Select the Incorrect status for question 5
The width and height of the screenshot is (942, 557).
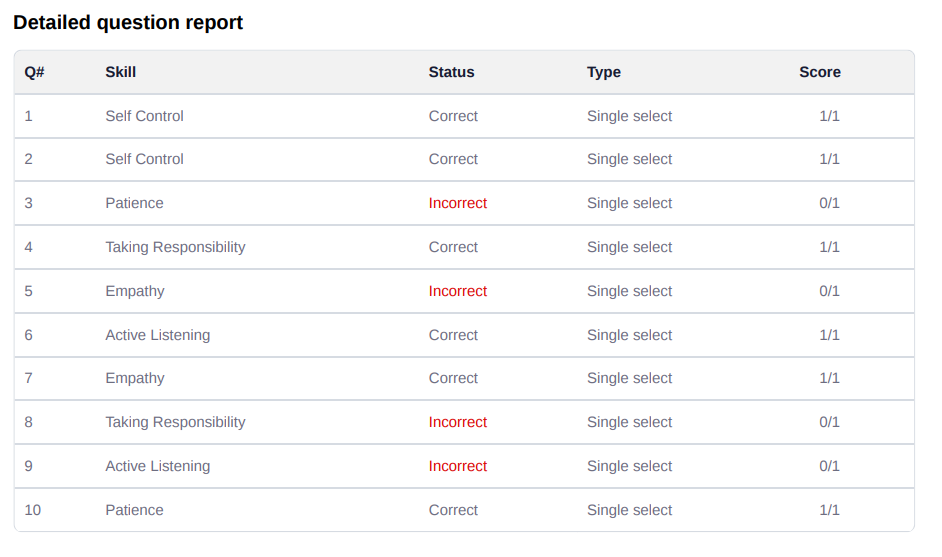(x=457, y=291)
